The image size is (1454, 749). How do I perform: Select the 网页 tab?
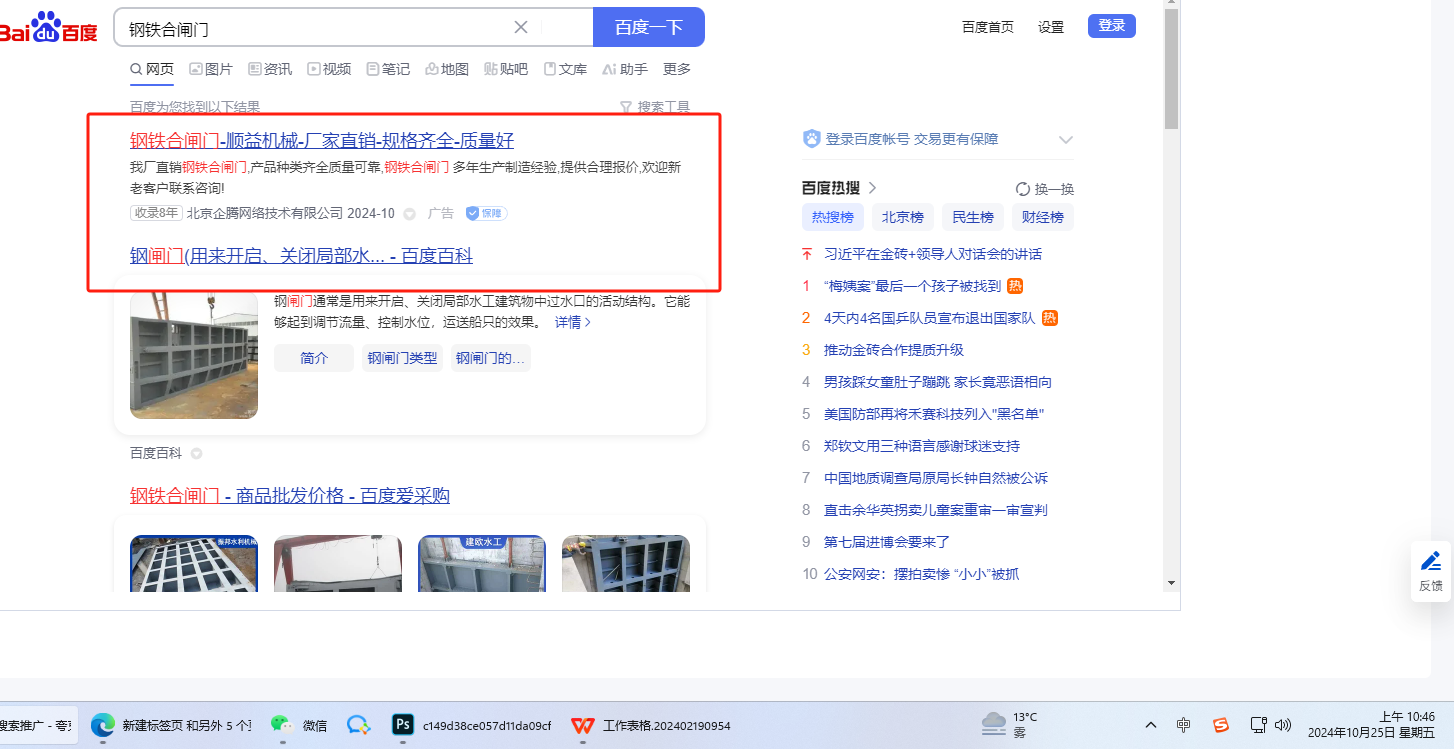pyautogui.click(x=152, y=69)
